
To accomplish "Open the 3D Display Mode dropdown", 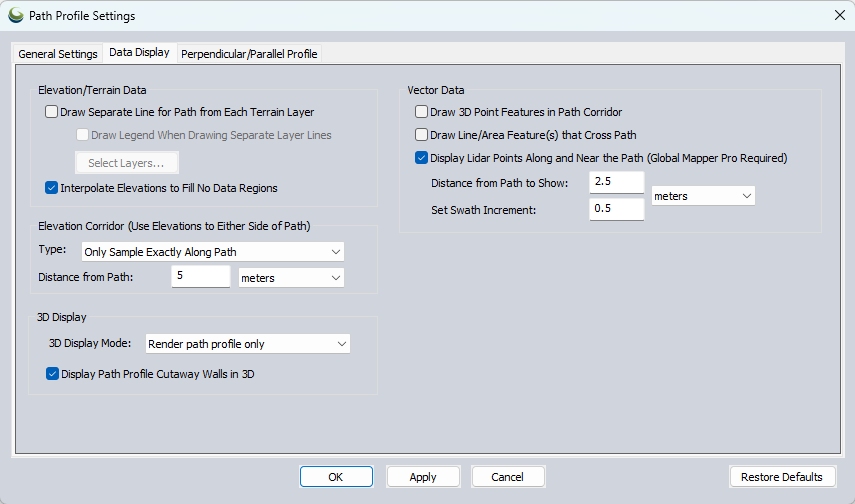I will click(x=248, y=344).
